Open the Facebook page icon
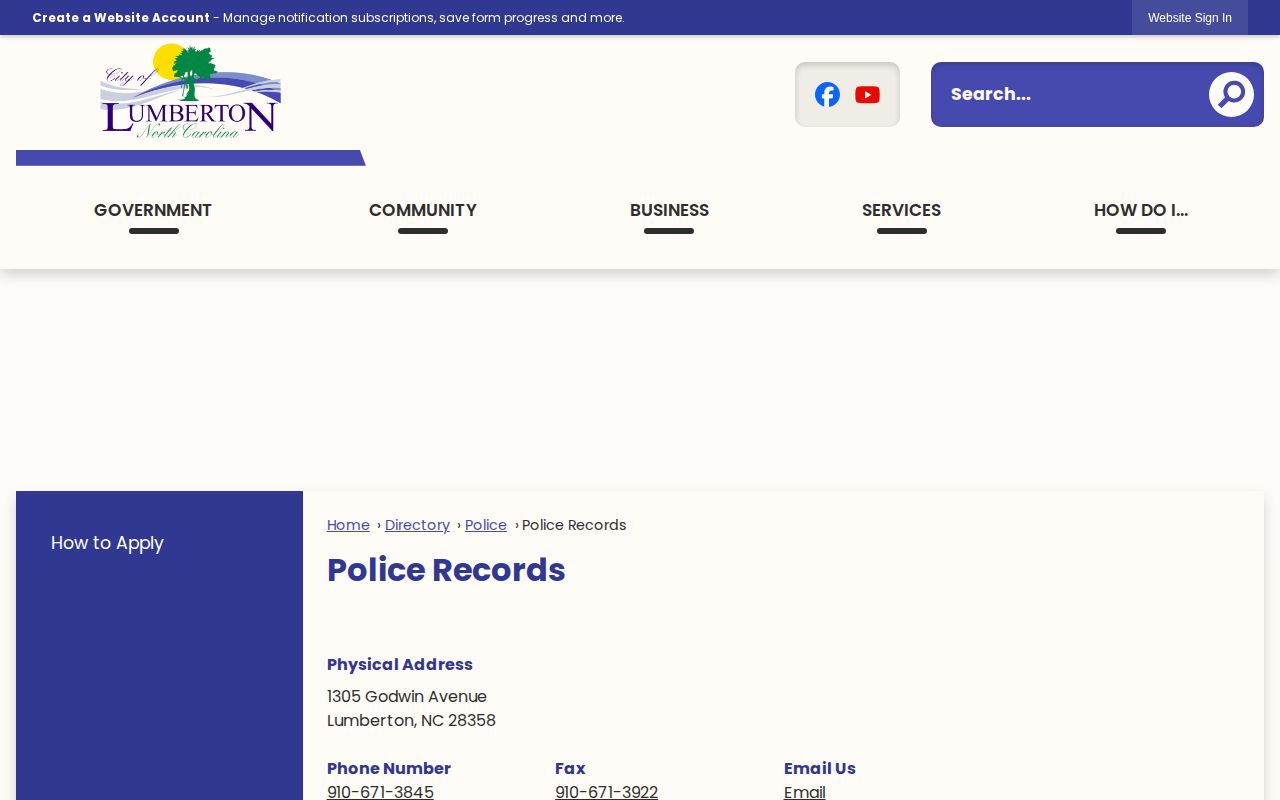The height and width of the screenshot is (800, 1280). pyautogui.click(x=827, y=95)
